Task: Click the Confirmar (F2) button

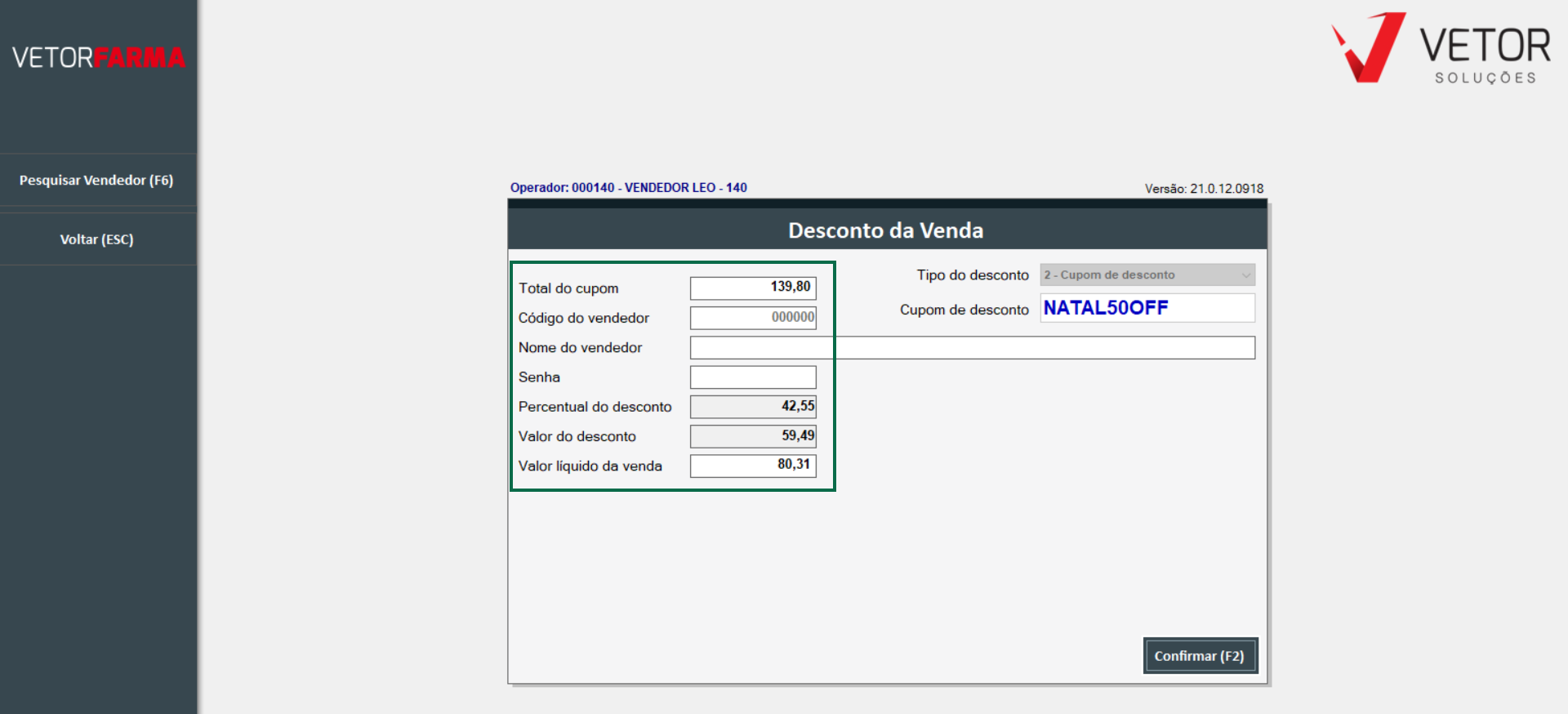Action: click(1200, 656)
